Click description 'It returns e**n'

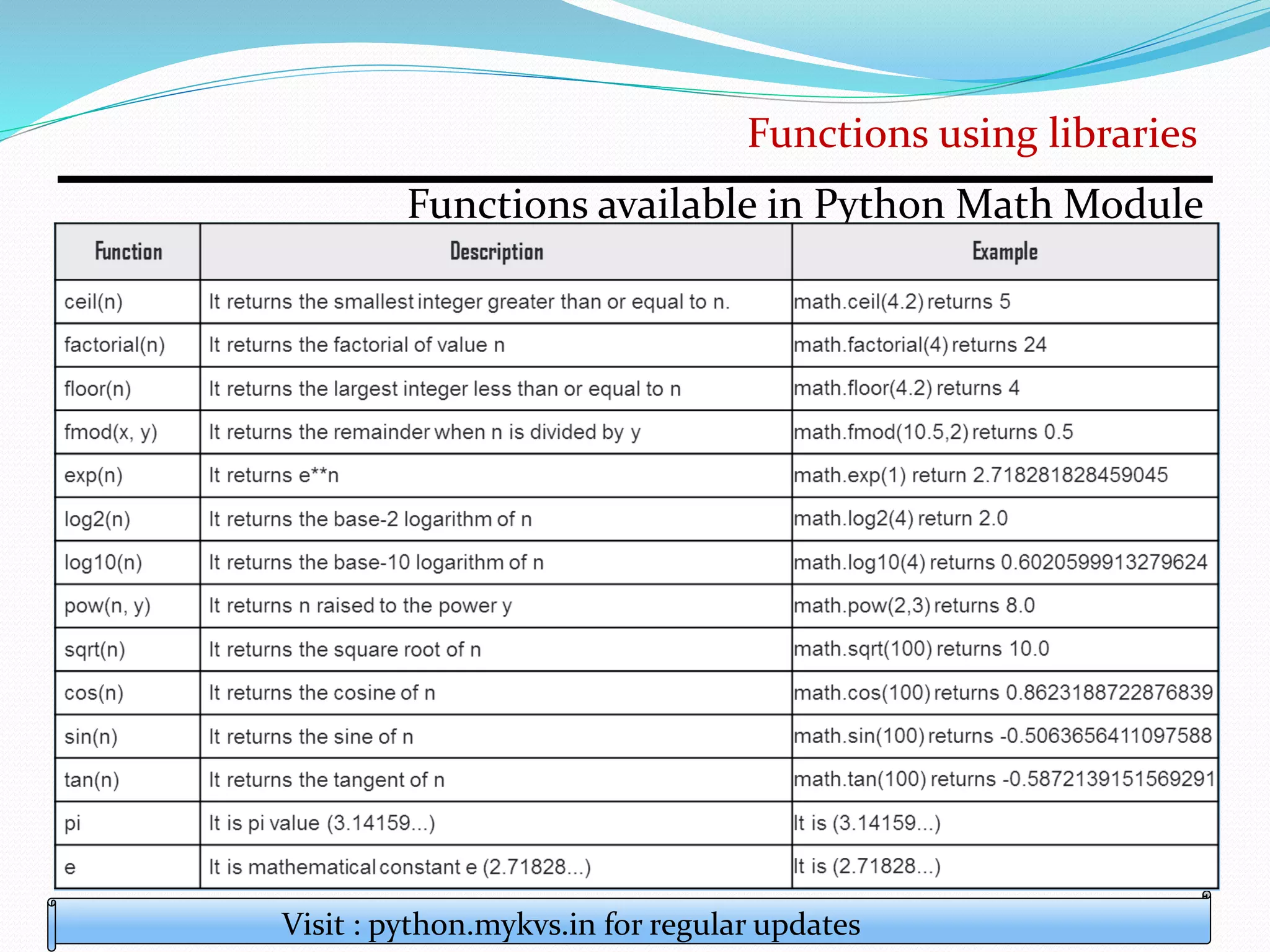[x=273, y=476]
